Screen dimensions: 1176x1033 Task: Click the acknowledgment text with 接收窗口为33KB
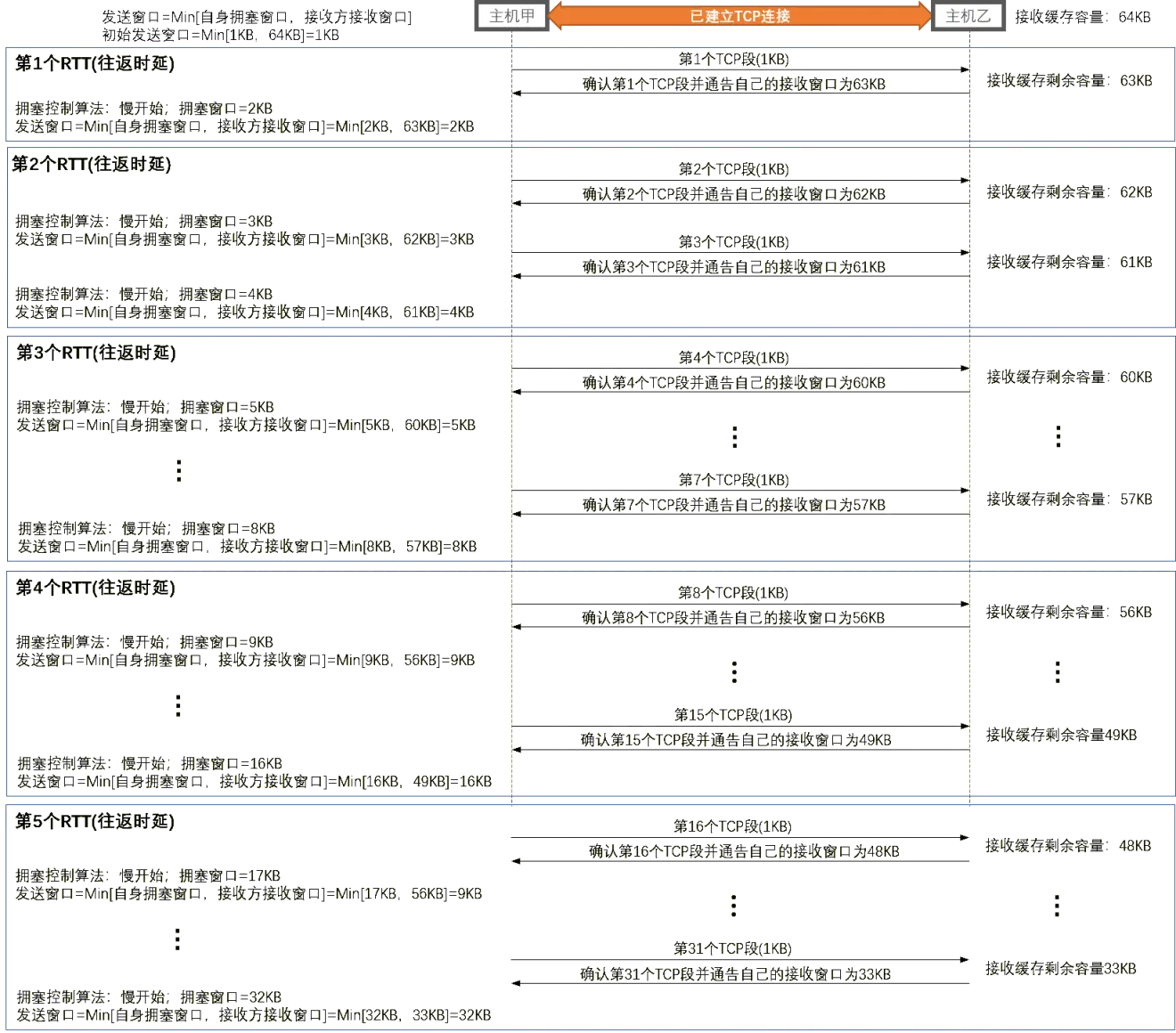[736, 975]
